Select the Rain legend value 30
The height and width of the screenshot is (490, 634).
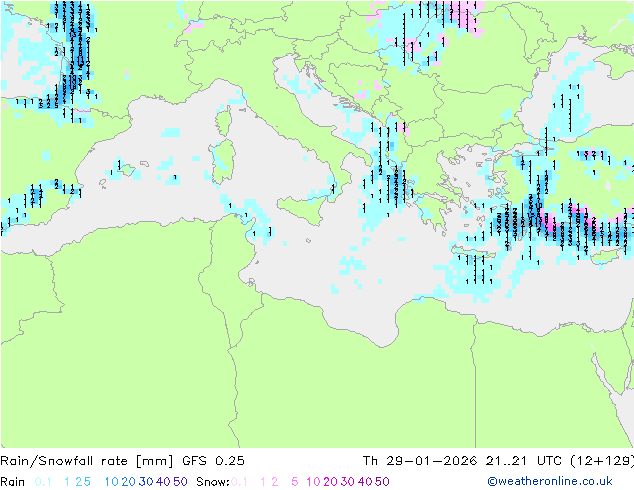click(146, 482)
